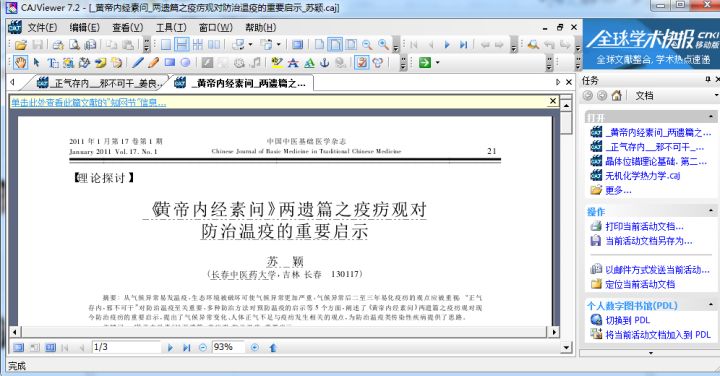The height and width of the screenshot is (376, 720).
Task: Open the 编辑(E) menu
Action: [84, 28]
